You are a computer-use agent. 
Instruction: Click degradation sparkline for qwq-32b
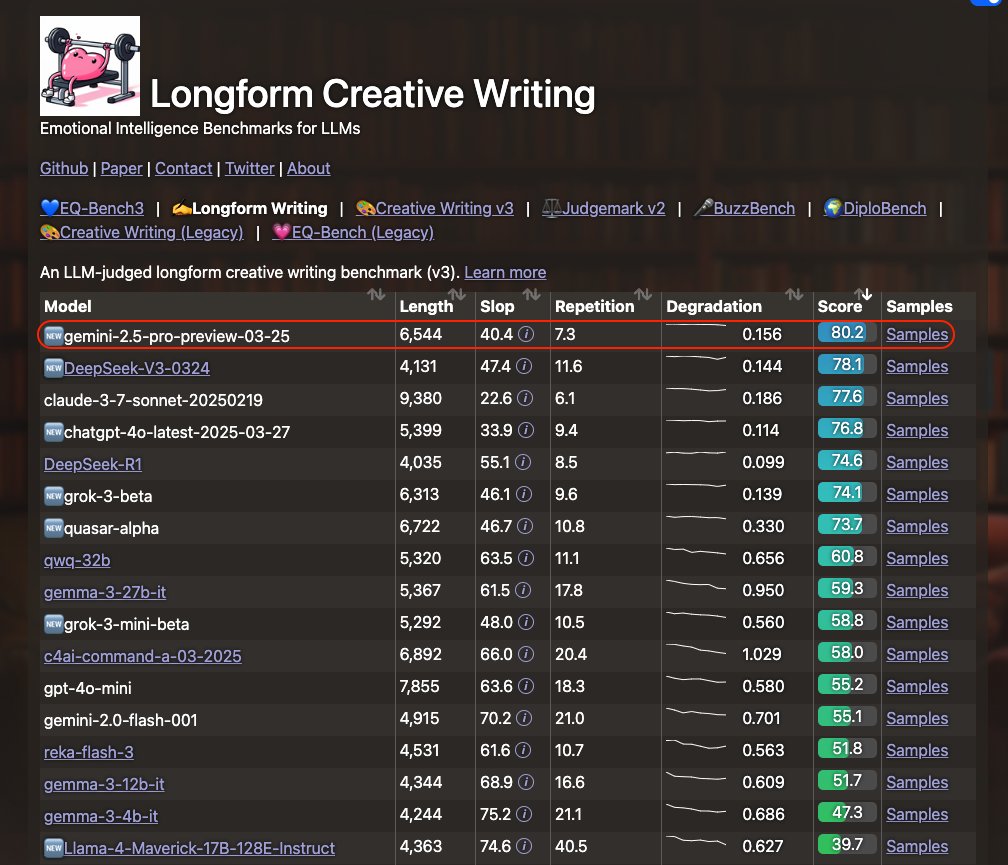(x=696, y=551)
